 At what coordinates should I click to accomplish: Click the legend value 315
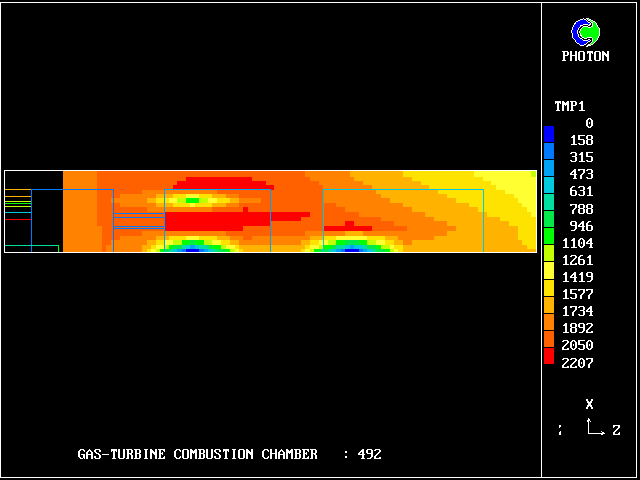coord(581,157)
